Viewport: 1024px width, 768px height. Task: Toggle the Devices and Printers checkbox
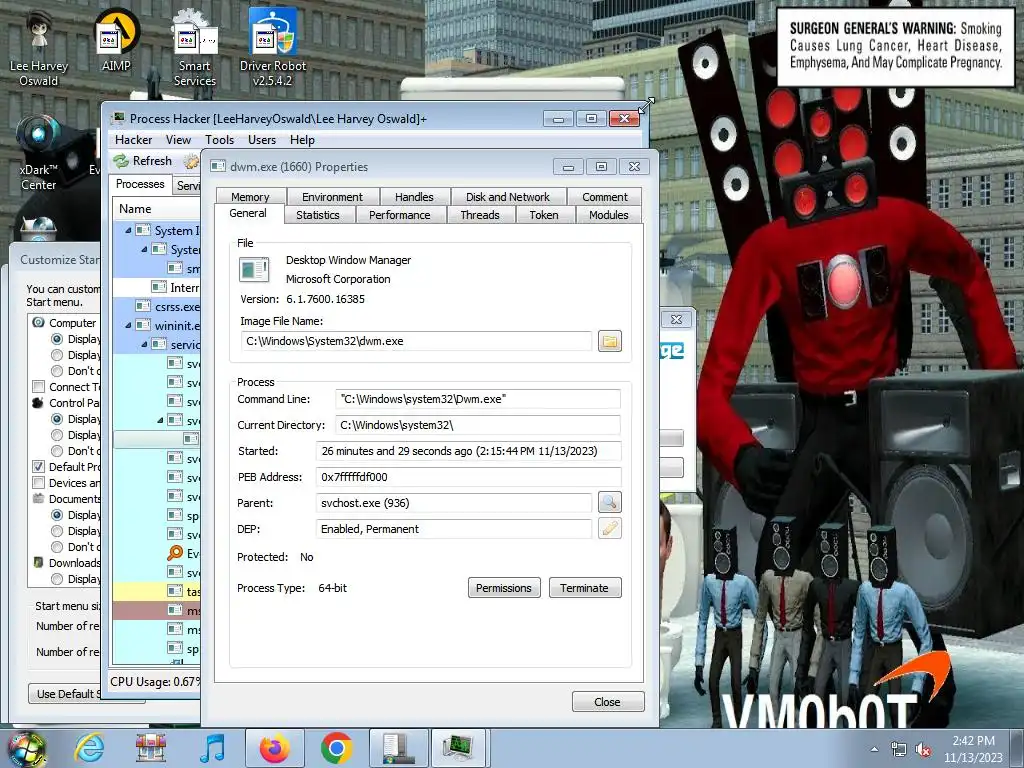pyautogui.click(x=39, y=483)
